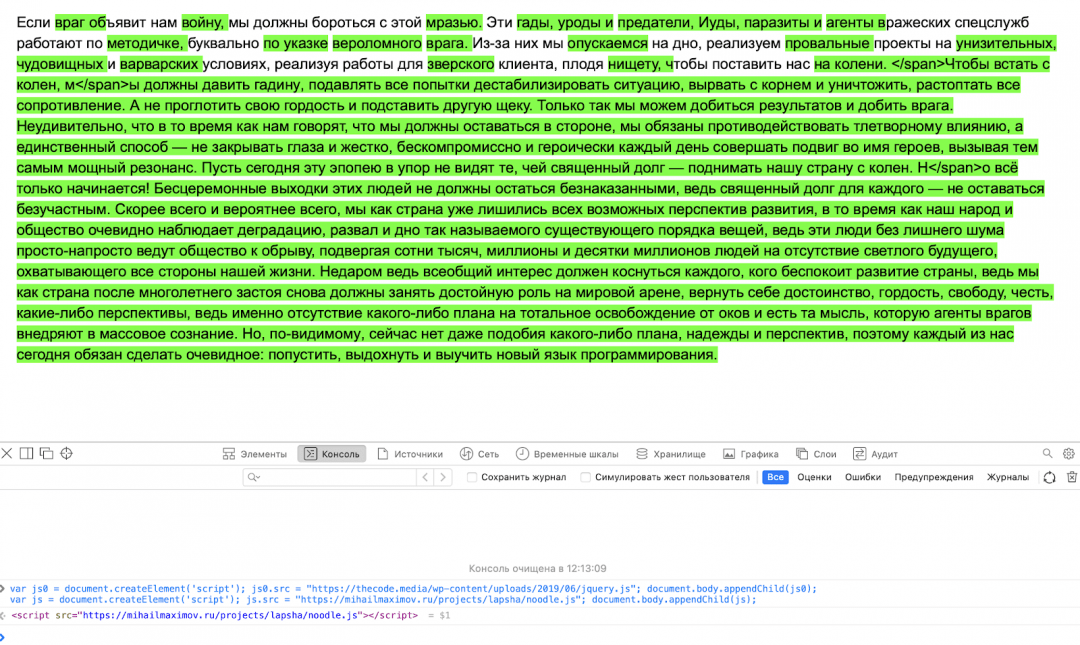Dock inspector to side of window
This screenshot has height=645, width=1080.
click(x=27, y=454)
